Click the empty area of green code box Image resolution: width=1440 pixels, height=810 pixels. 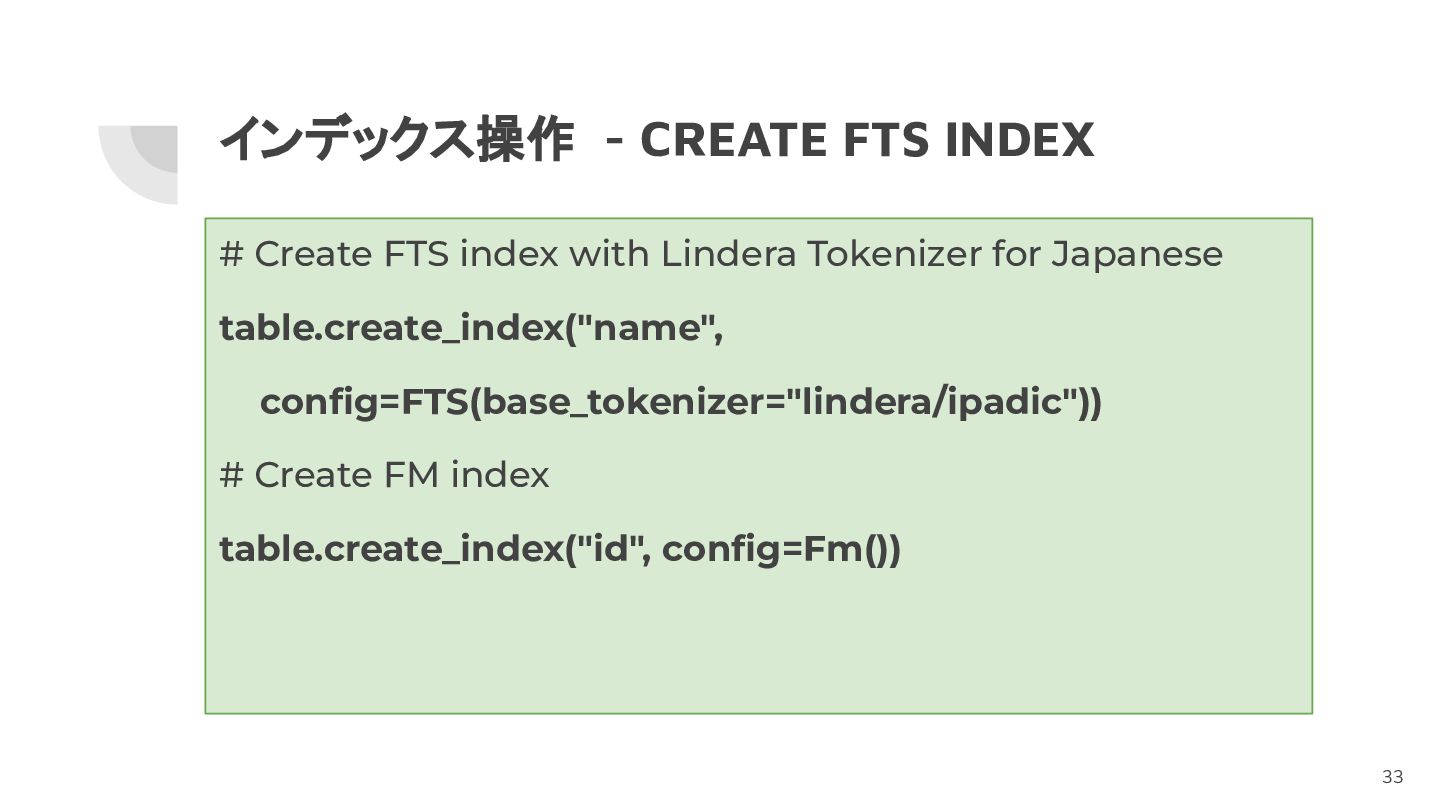pos(758,640)
